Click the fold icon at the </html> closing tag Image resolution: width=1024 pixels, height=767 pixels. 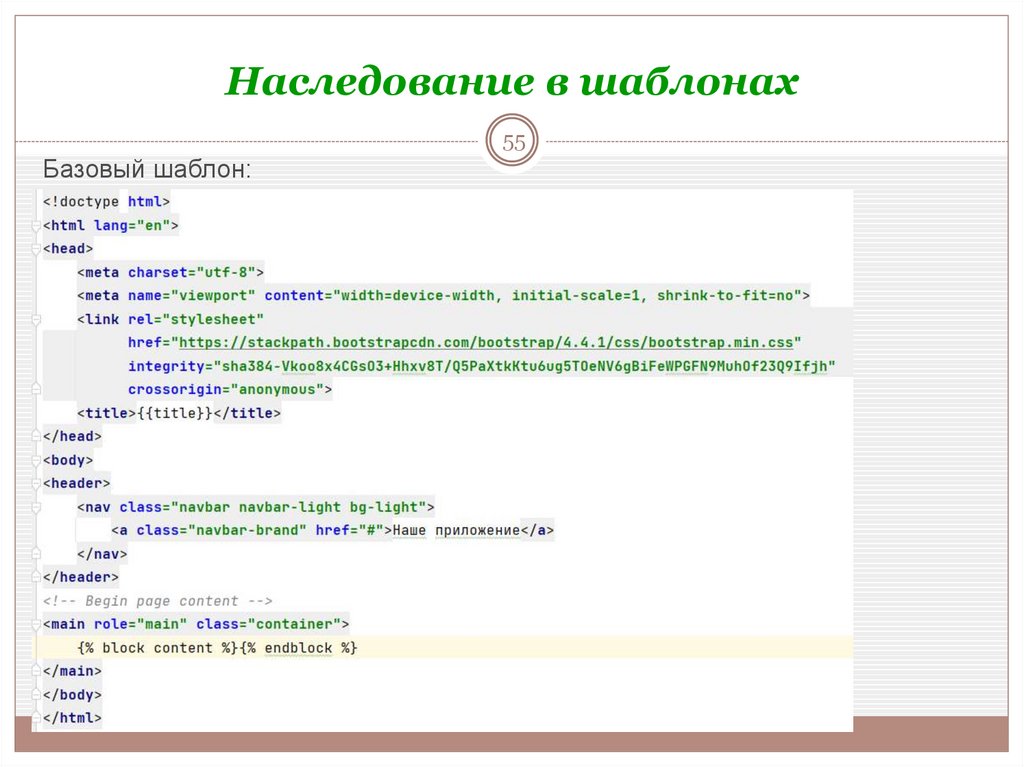[37, 718]
